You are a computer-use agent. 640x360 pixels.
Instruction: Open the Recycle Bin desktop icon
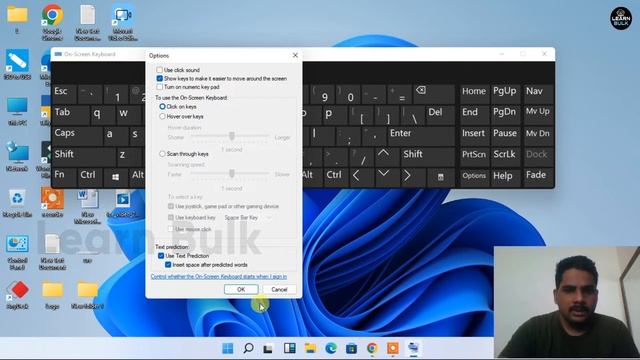(17, 202)
